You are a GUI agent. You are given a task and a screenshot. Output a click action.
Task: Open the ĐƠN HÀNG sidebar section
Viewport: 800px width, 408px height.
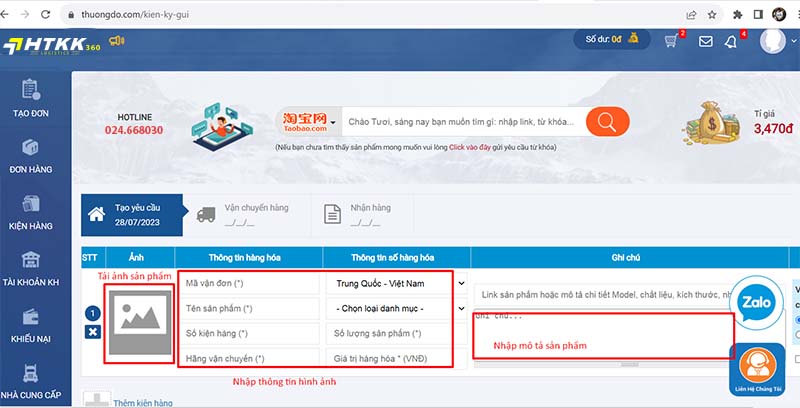click(31, 156)
